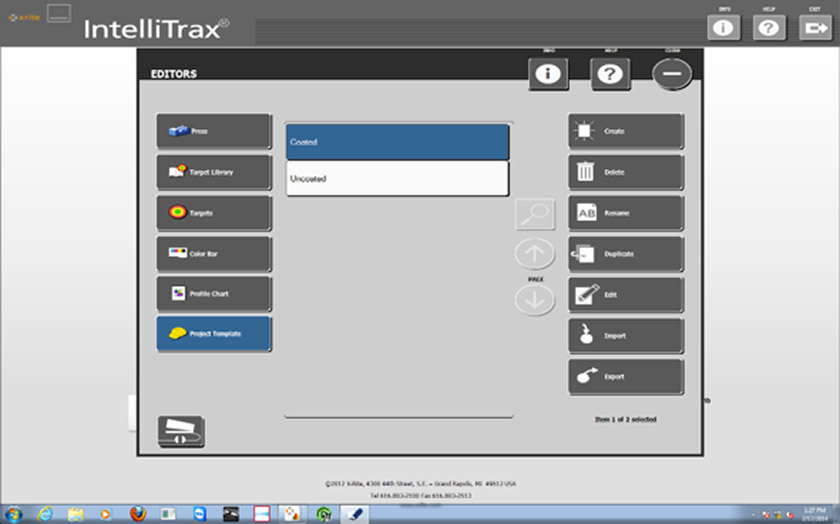Click the IntelliTrax top bar info button

723,28
